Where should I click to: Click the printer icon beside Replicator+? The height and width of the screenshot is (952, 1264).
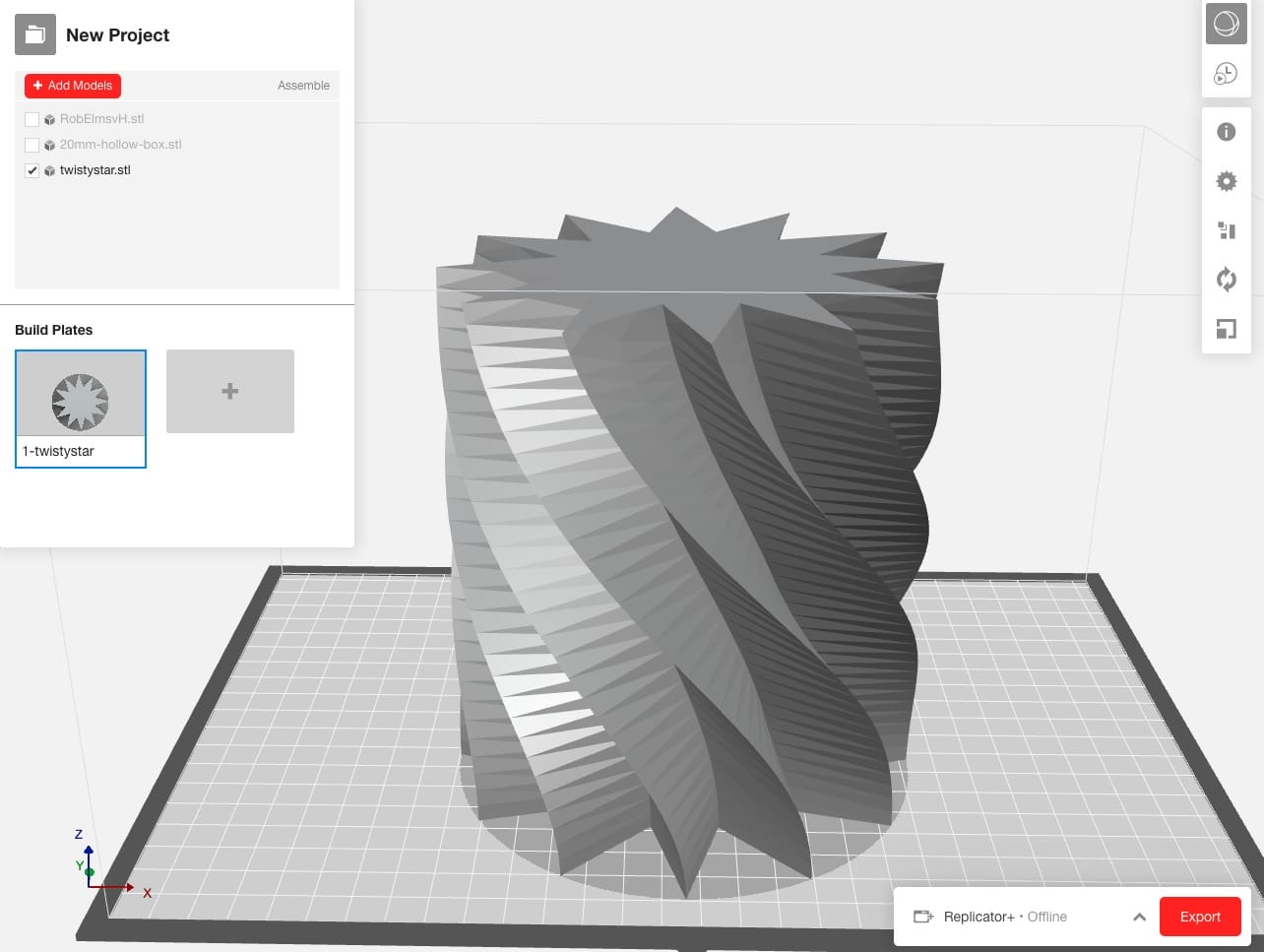pyautogui.click(x=922, y=917)
